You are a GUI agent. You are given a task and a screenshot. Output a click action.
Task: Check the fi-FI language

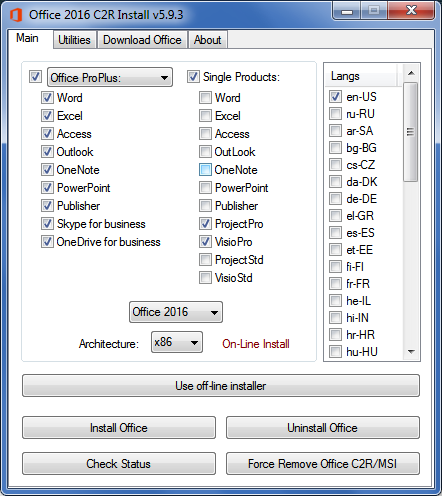pyautogui.click(x=335, y=267)
